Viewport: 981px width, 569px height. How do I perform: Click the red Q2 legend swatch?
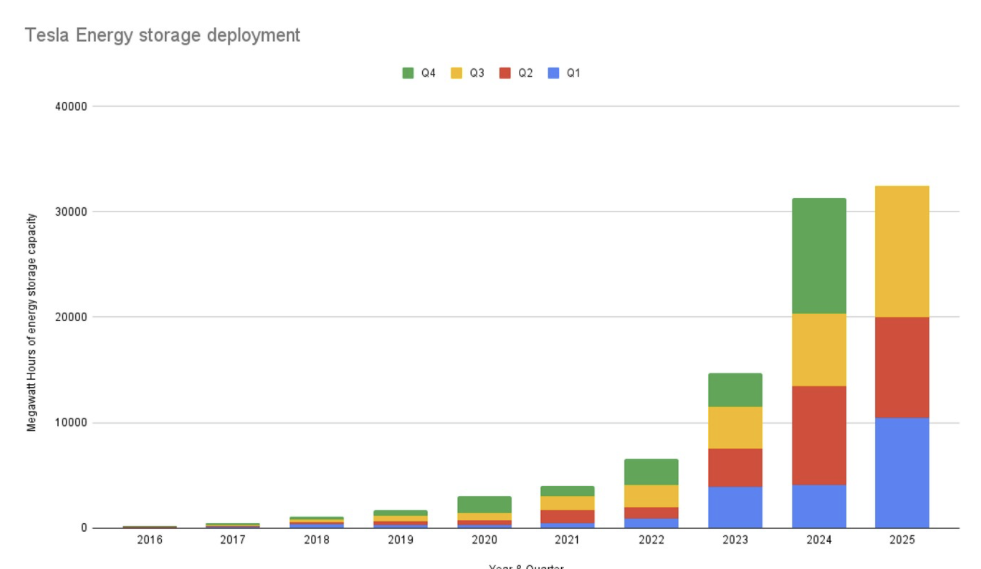506,73
